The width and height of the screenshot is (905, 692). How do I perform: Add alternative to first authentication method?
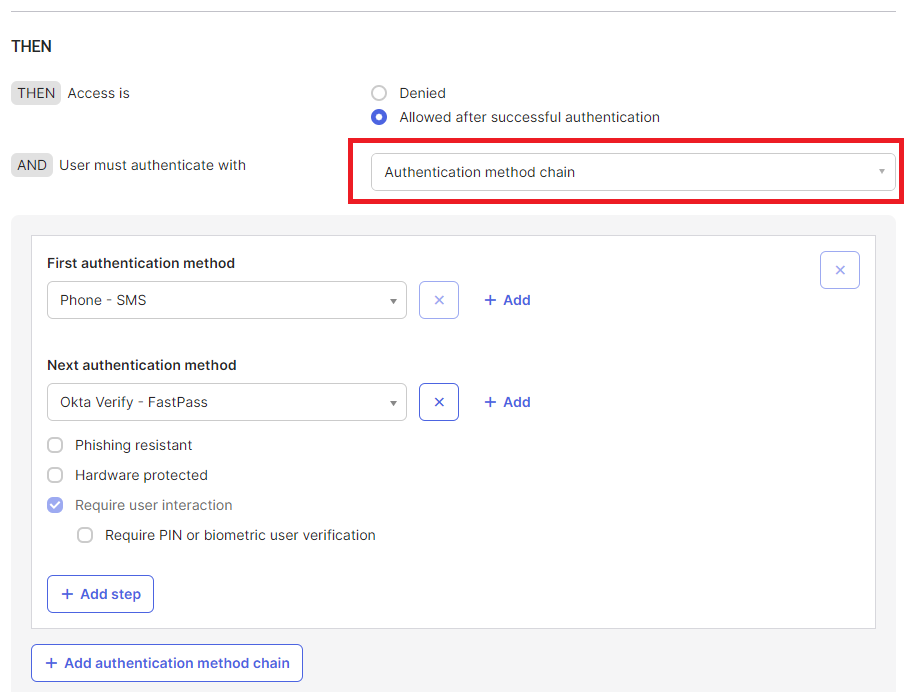[x=507, y=300]
